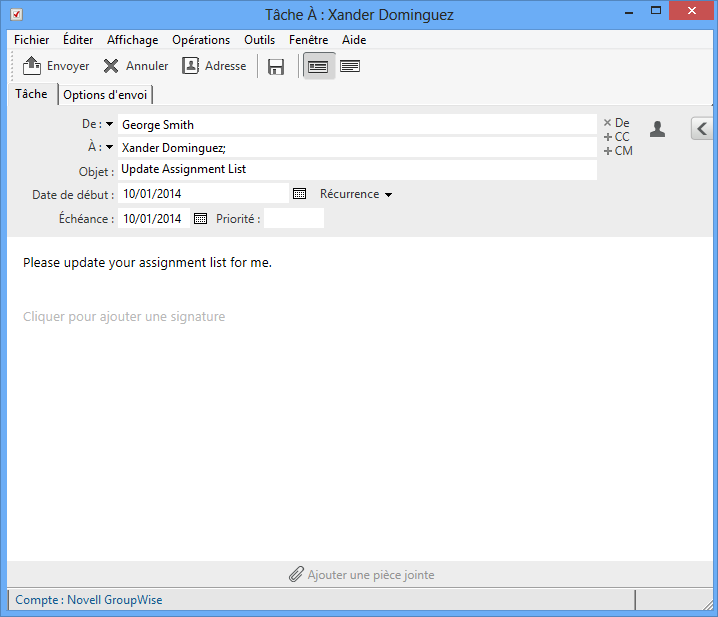Image resolution: width=718 pixels, height=617 pixels.
Task: Select the Tâche tab
Action: (x=32, y=94)
